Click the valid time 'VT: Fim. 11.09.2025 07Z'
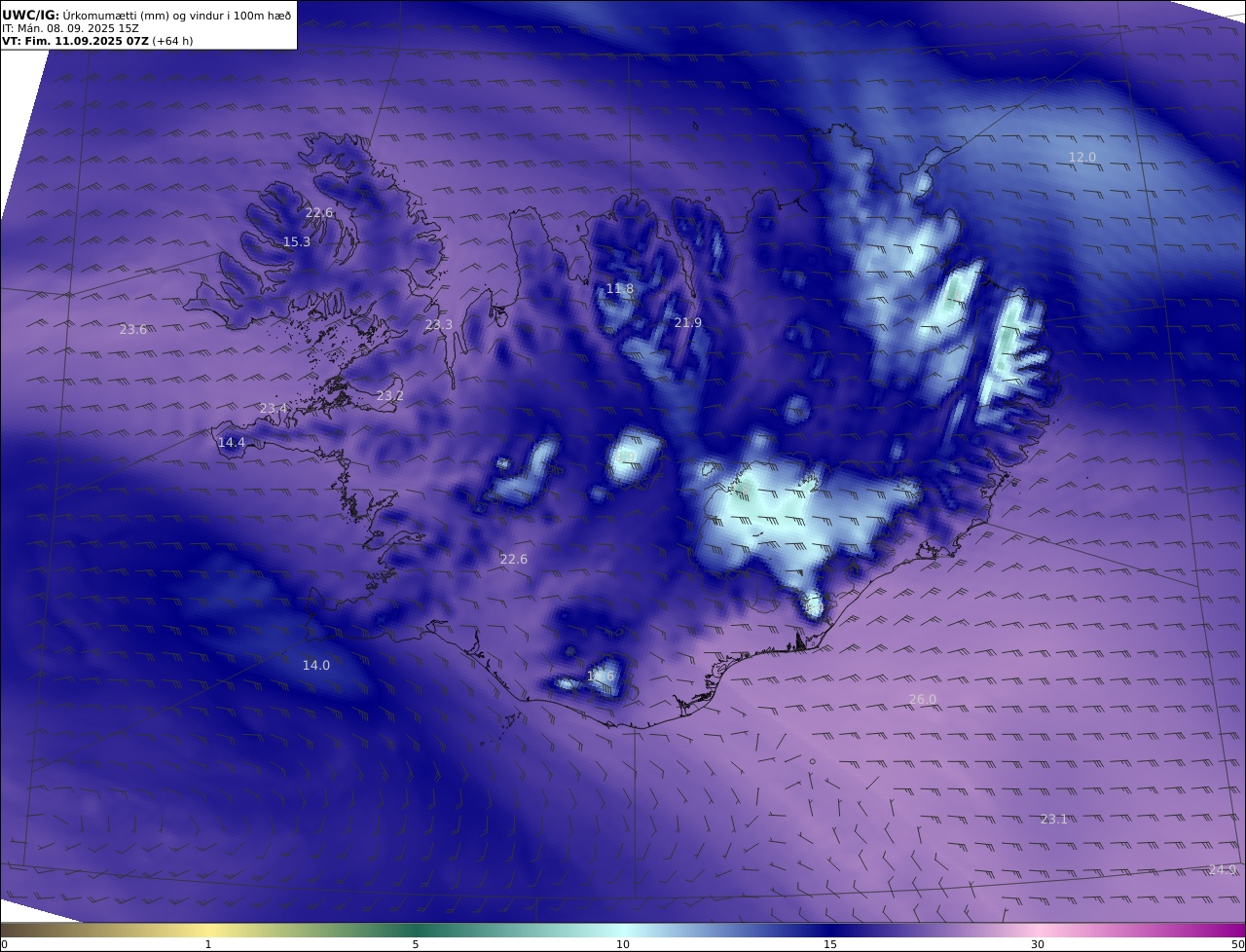 pos(75,42)
